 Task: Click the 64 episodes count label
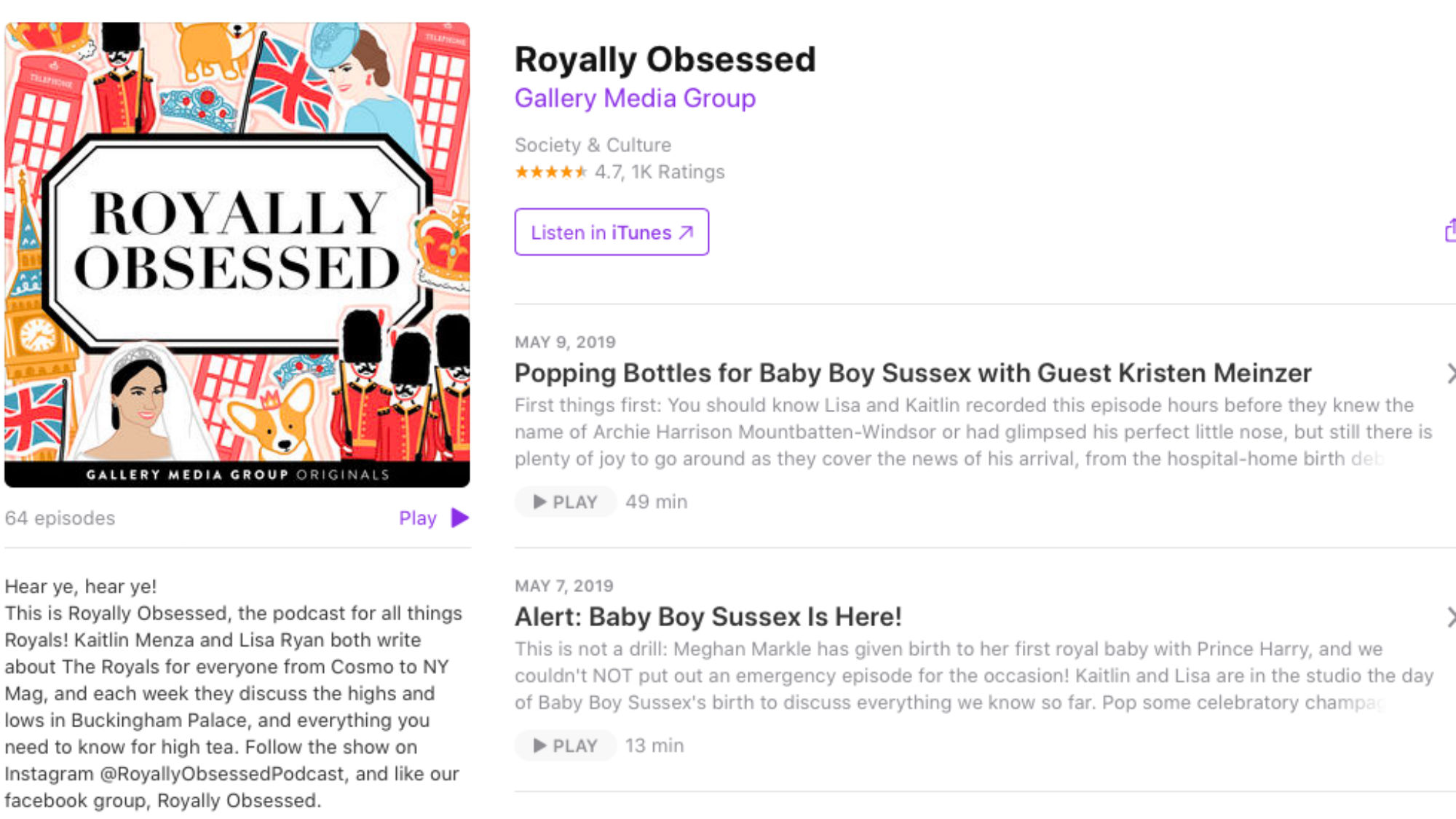tap(60, 518)
